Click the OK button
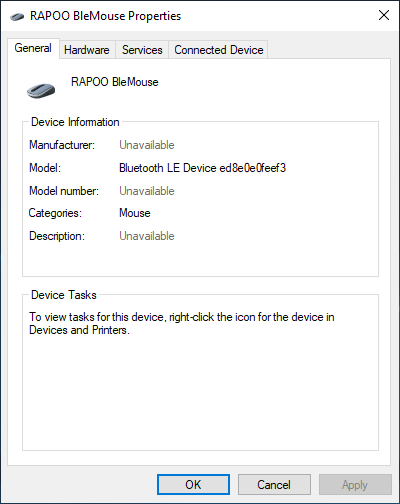Viewport: 400px width, 504px height. (x=193, y=484)
